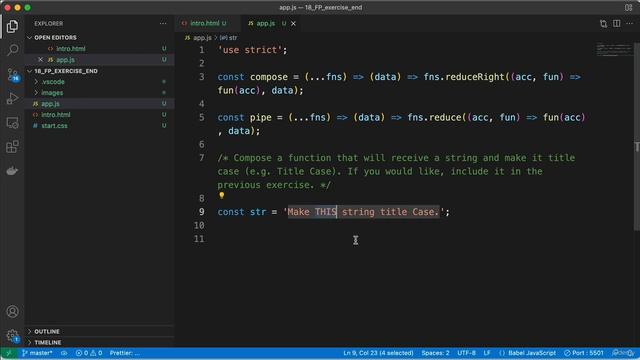Click the code minimap
The height and width of the screenshot is (360, 640).
(x=613, y=49)
